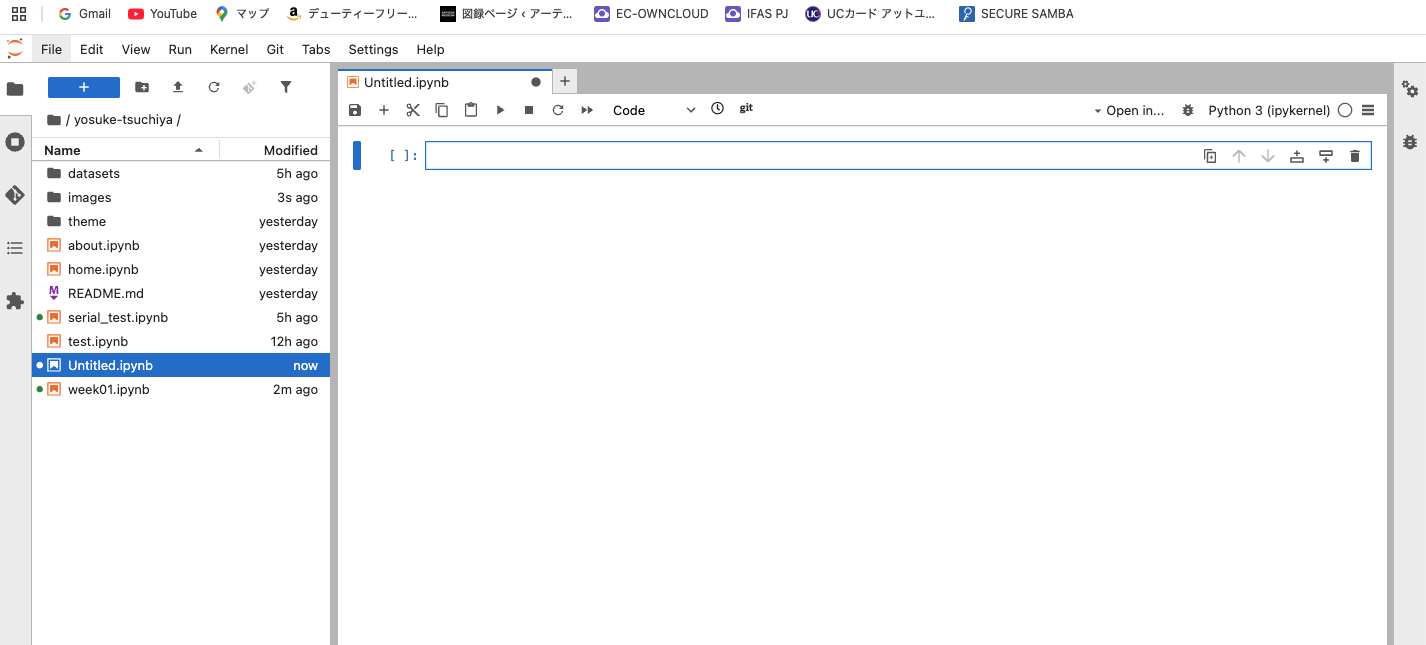Run the current cell with the play button
Image resolution: width=1426 pixels, height=645 pixels.
[x=500, y=110]
